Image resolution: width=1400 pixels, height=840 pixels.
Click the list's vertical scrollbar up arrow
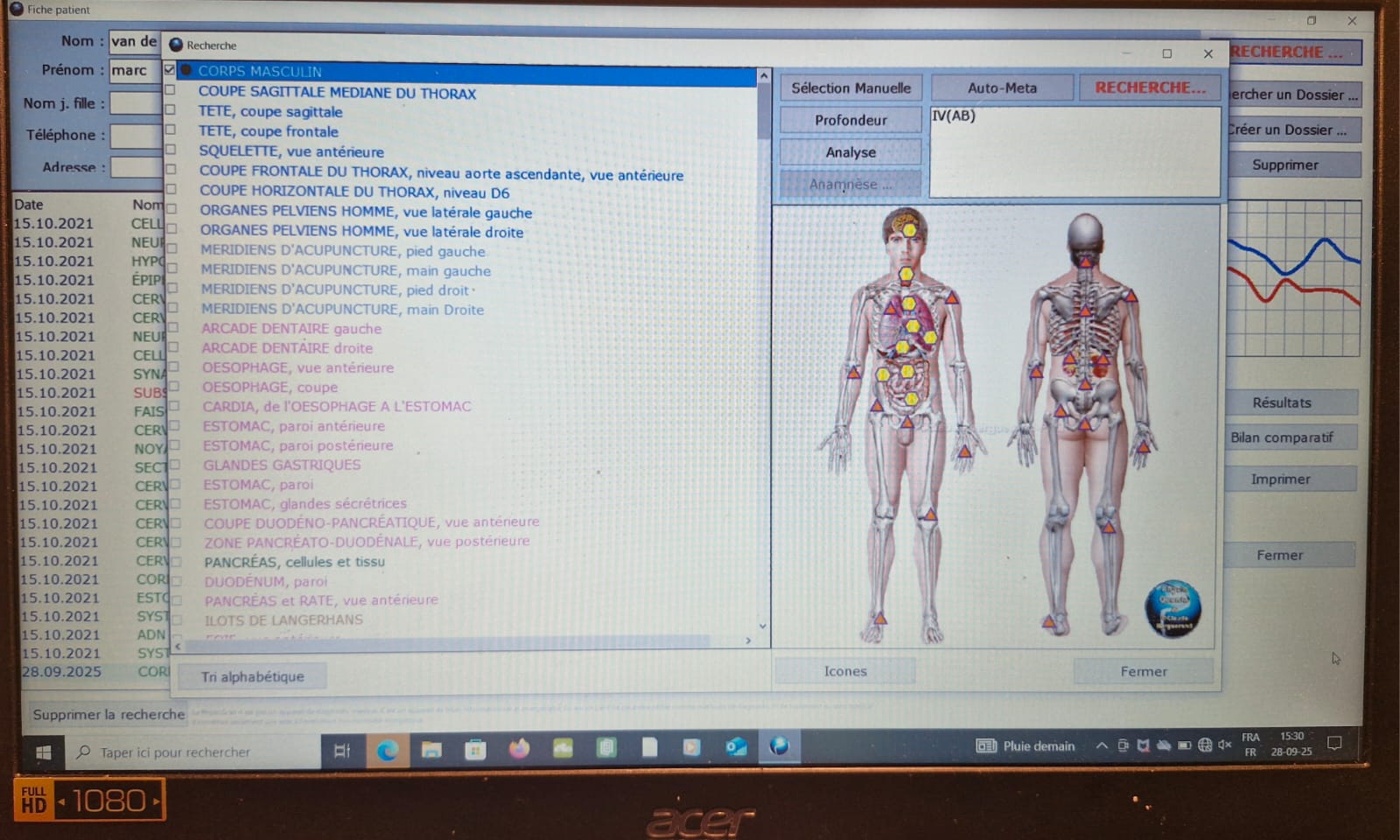click(x=764, y=77)
